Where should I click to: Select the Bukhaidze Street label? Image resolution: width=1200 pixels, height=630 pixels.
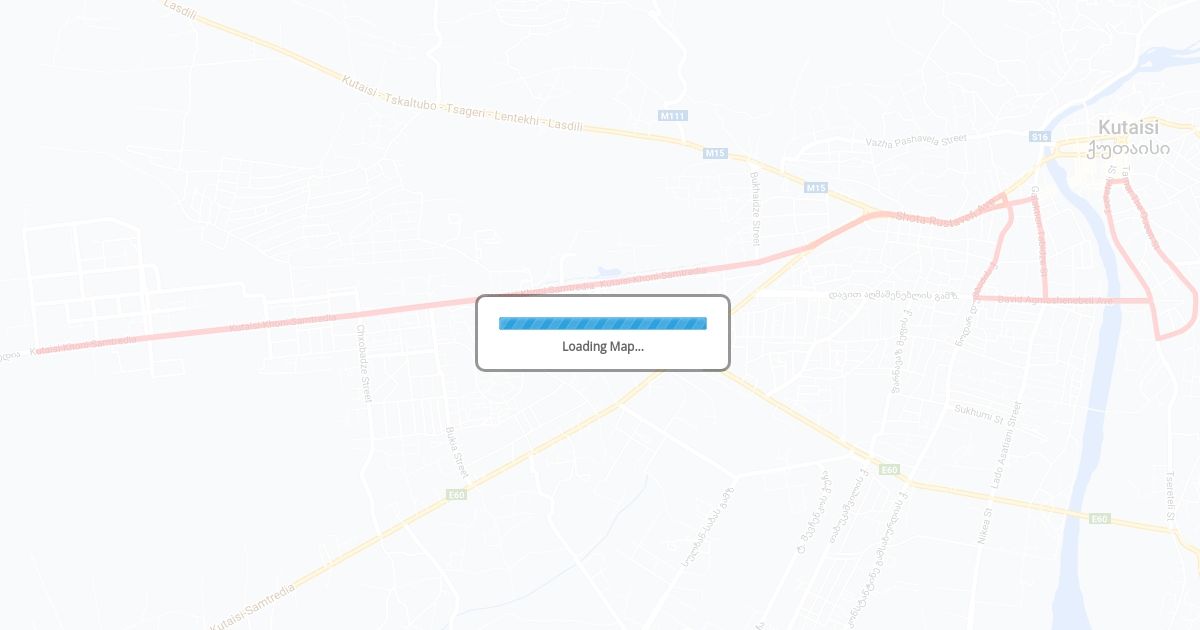click(756, 209)
